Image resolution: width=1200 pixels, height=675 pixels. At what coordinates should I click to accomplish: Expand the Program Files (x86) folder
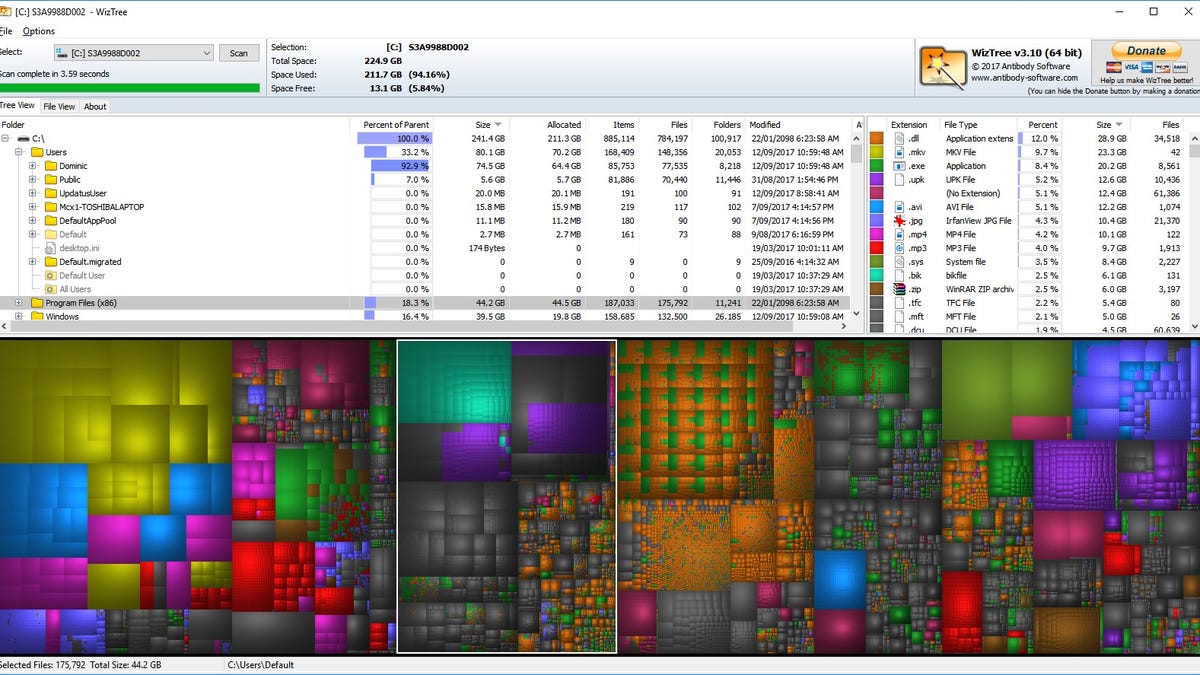(19, 302)
